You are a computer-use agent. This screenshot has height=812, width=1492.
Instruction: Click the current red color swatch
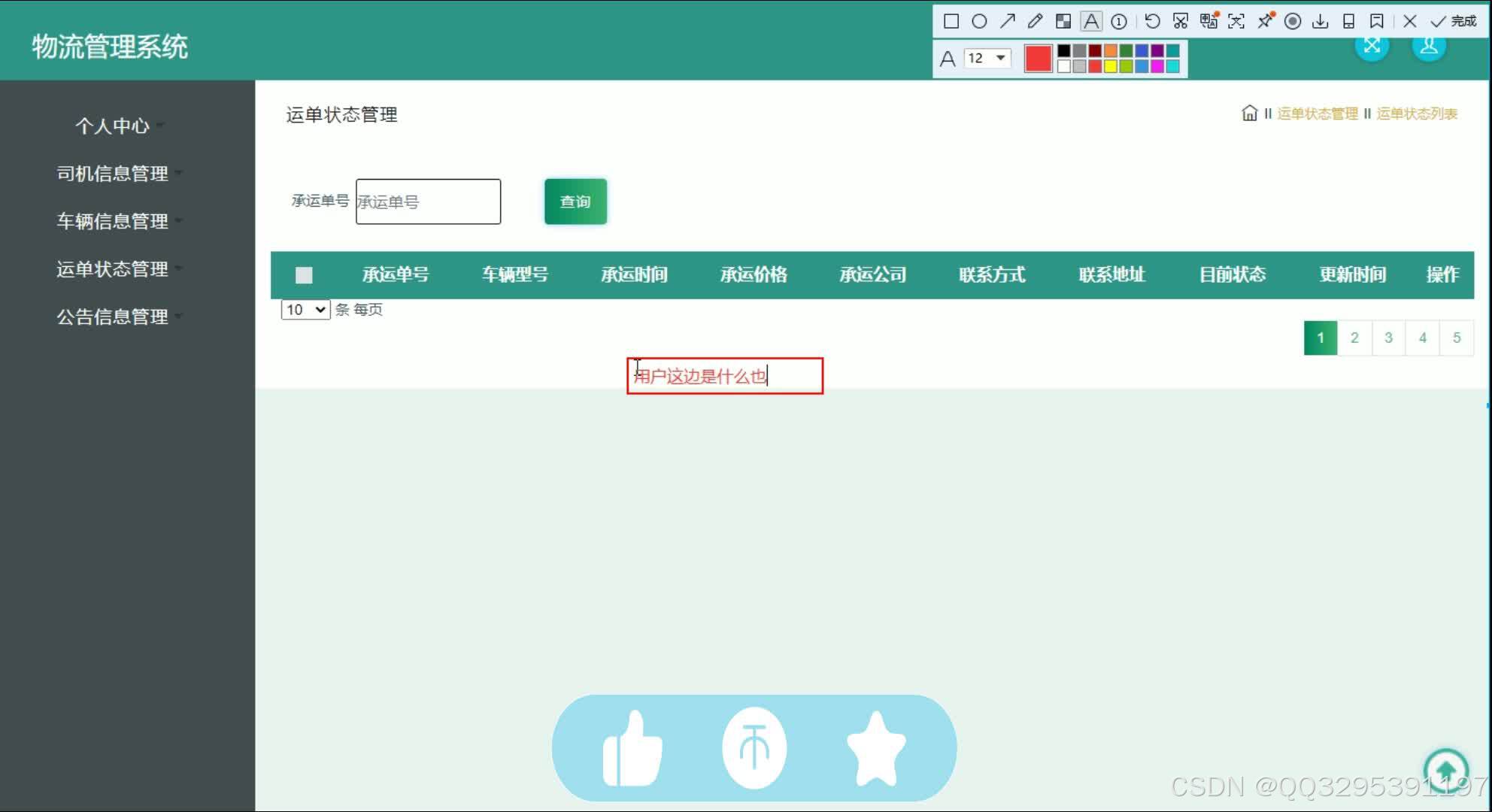[x=1039, y=59]
